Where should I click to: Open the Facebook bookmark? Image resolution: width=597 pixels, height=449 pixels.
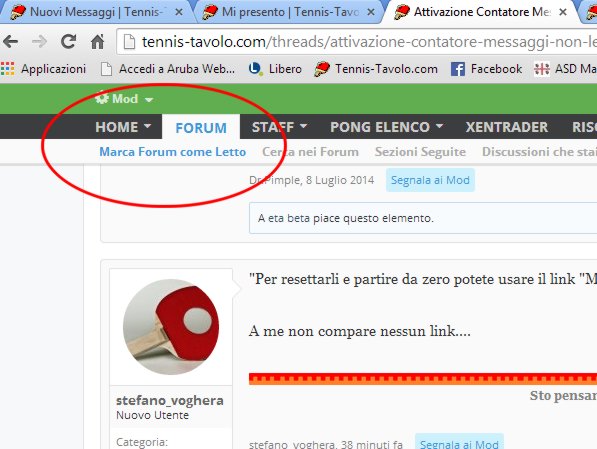tap(486, 69)
